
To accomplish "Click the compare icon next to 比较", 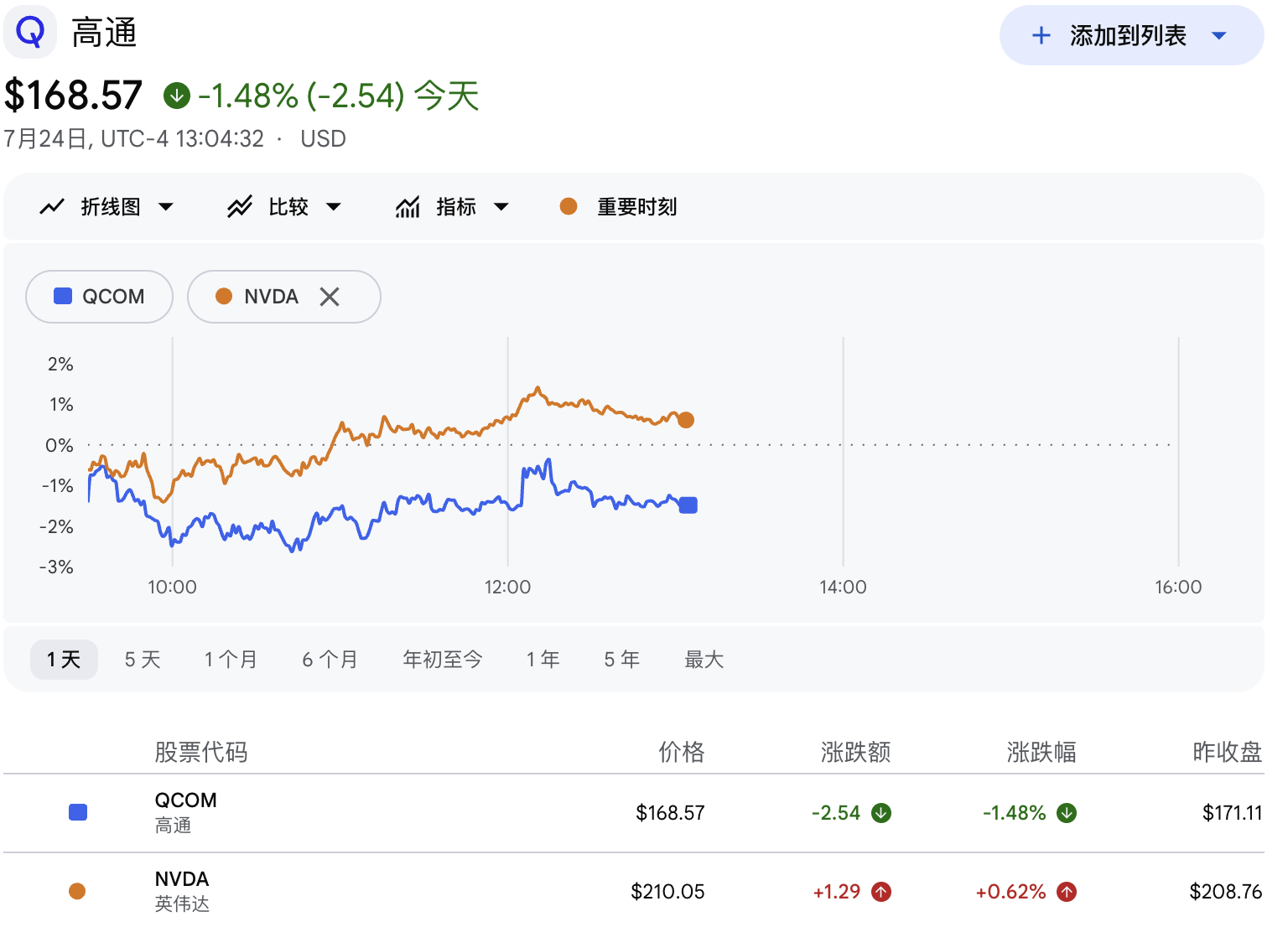I will coord(240,207).
